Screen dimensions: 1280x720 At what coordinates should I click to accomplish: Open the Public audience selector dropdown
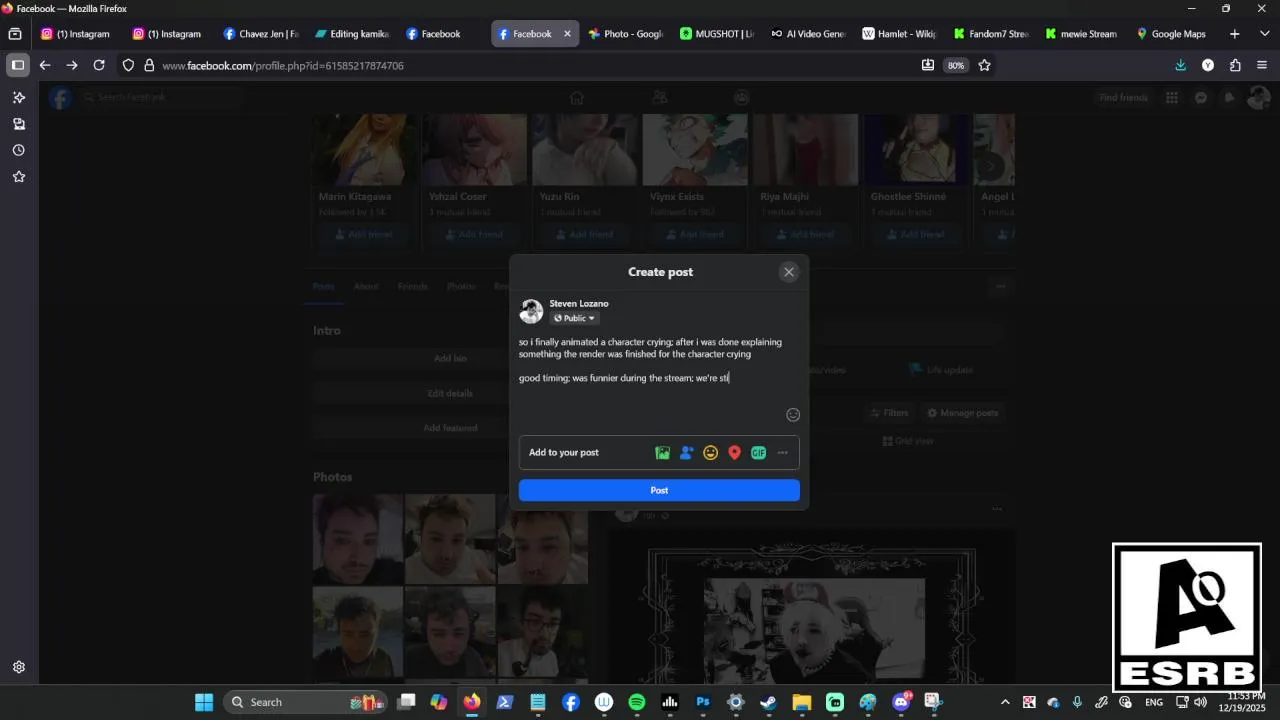click(574, 318)
